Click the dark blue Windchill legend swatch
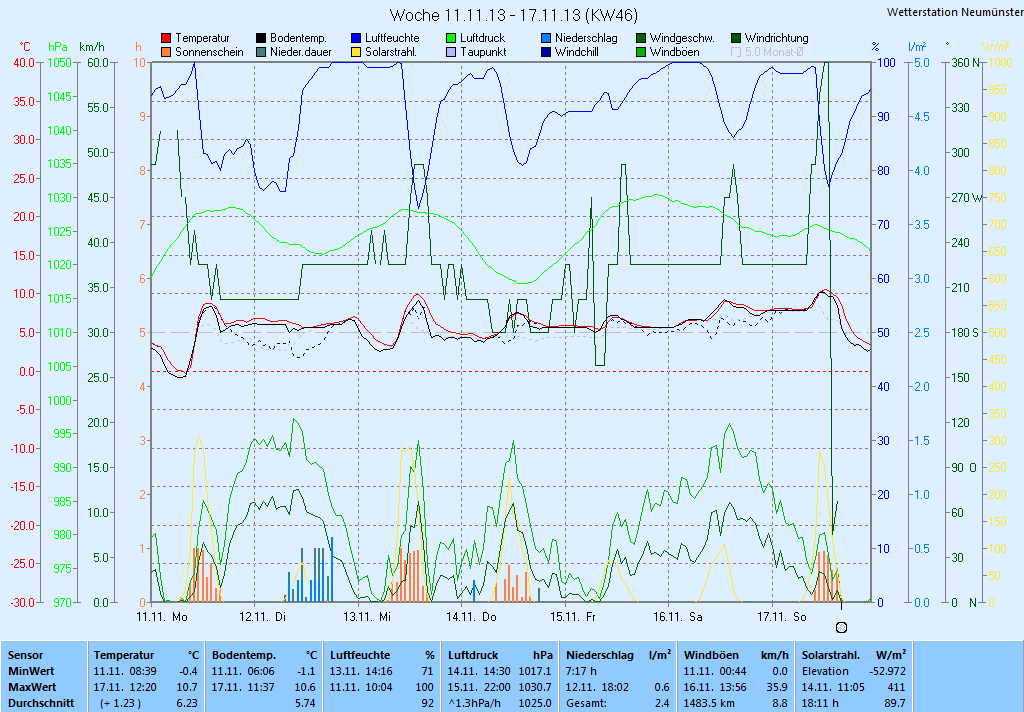 pyautogui.click(x=546, y=52)
